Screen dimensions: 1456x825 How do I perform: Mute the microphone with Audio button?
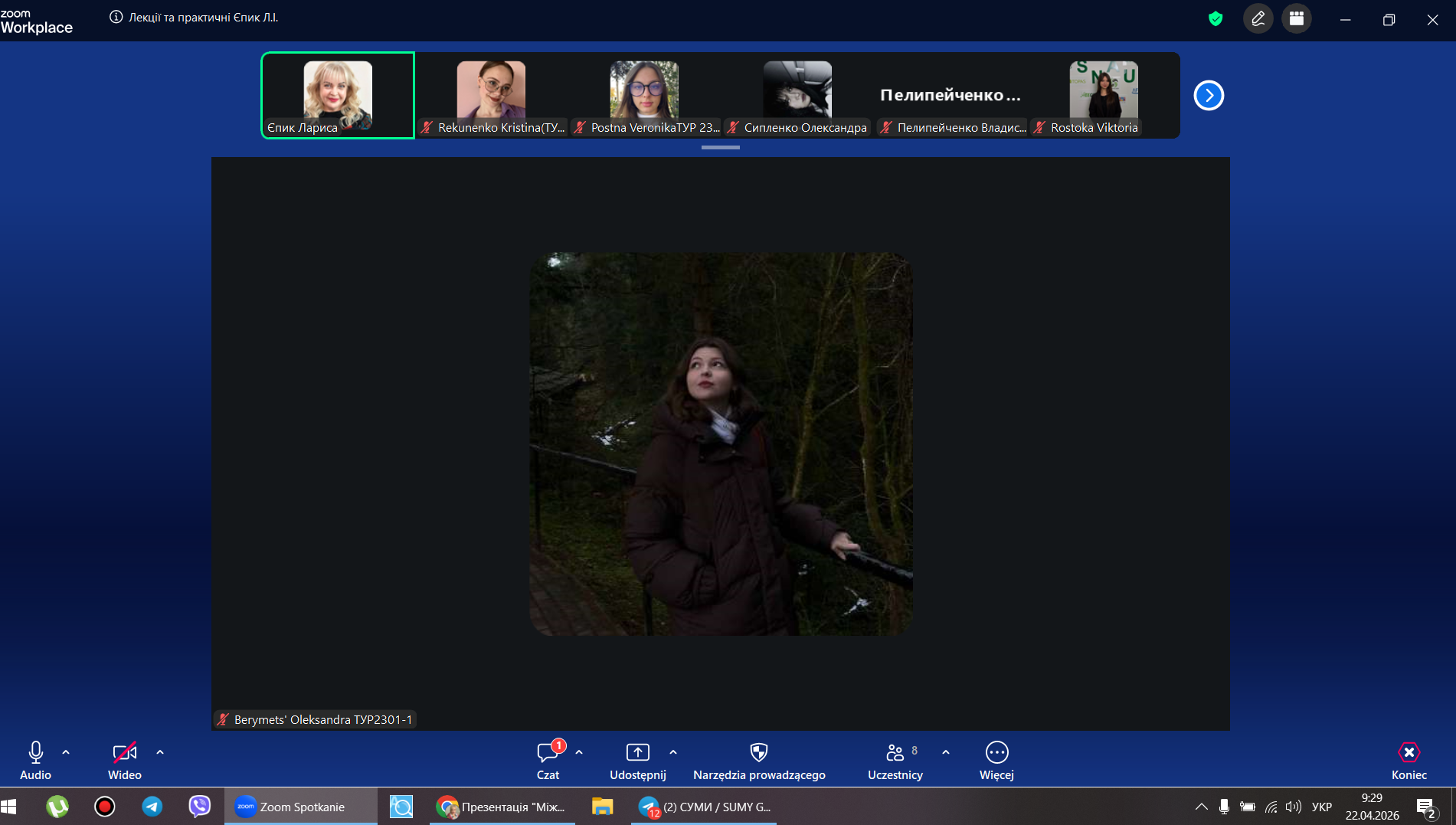35,754
